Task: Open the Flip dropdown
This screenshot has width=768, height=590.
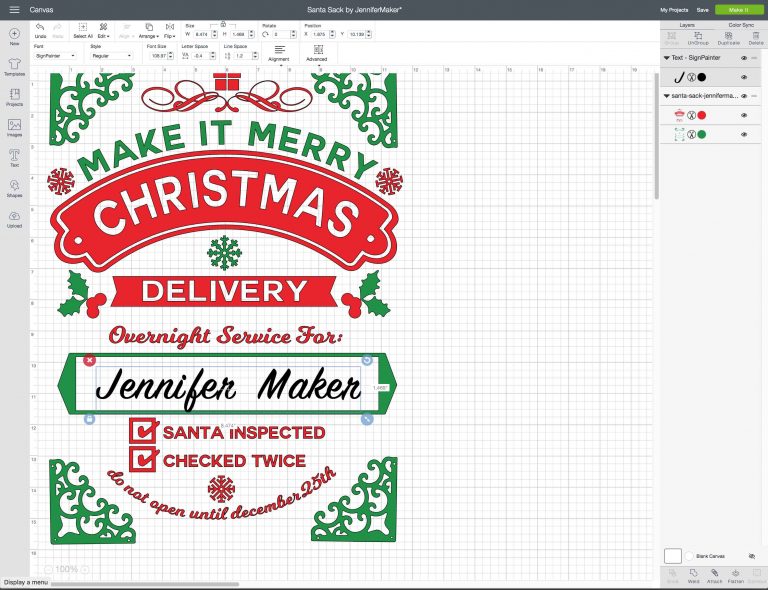Action: pyautogui.click(x=170, y=30)
